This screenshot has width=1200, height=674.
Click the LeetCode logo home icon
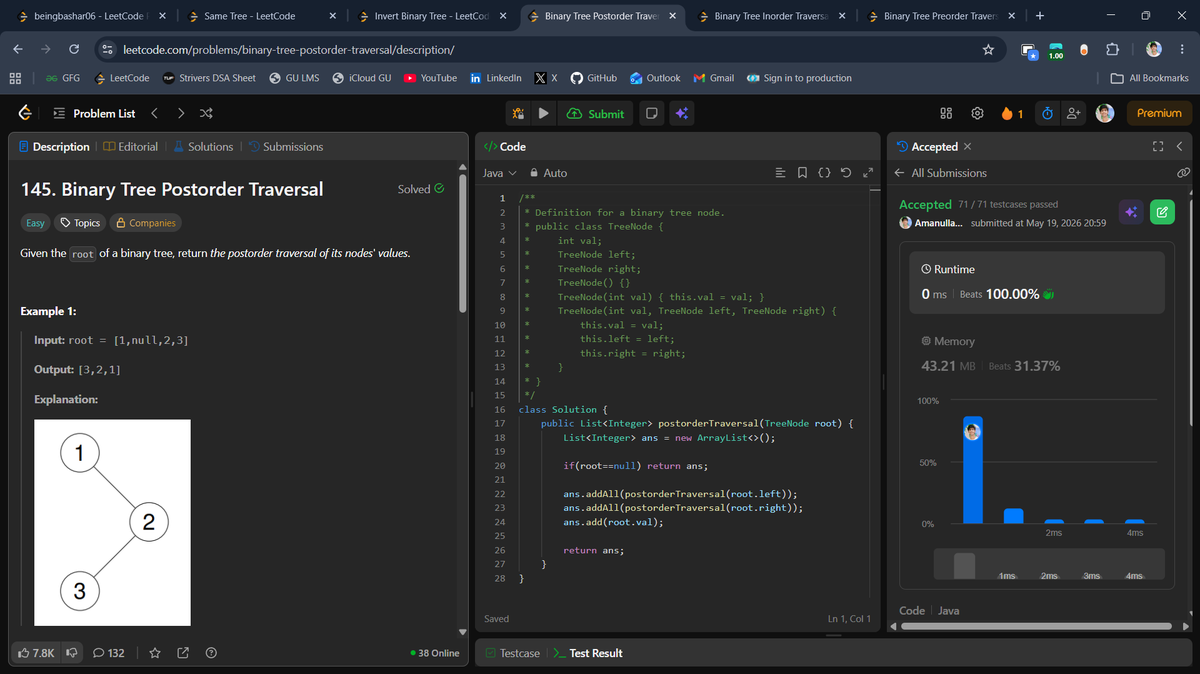(24, 113)
